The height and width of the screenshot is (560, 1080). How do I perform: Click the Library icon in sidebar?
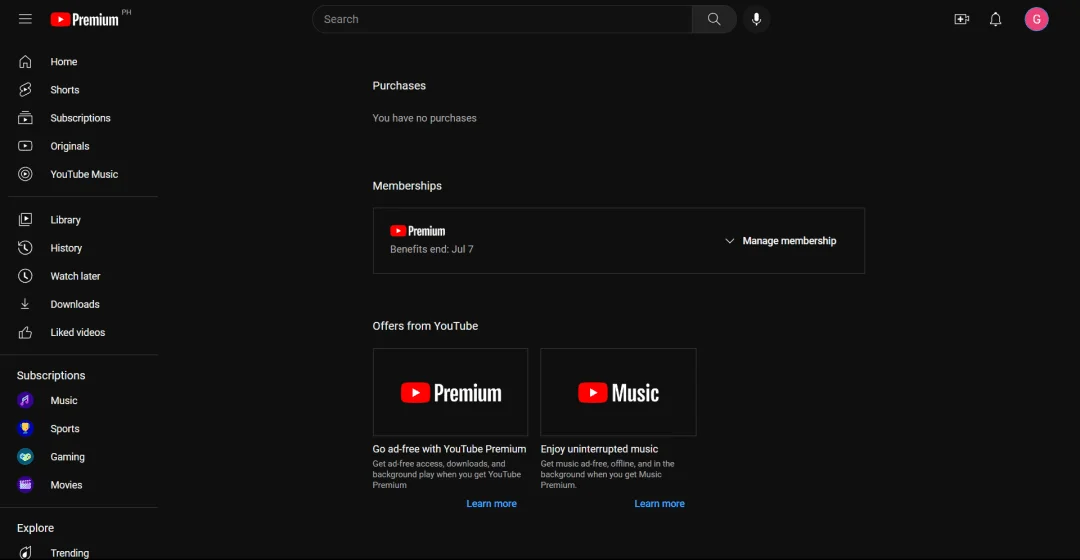point(25,220)
